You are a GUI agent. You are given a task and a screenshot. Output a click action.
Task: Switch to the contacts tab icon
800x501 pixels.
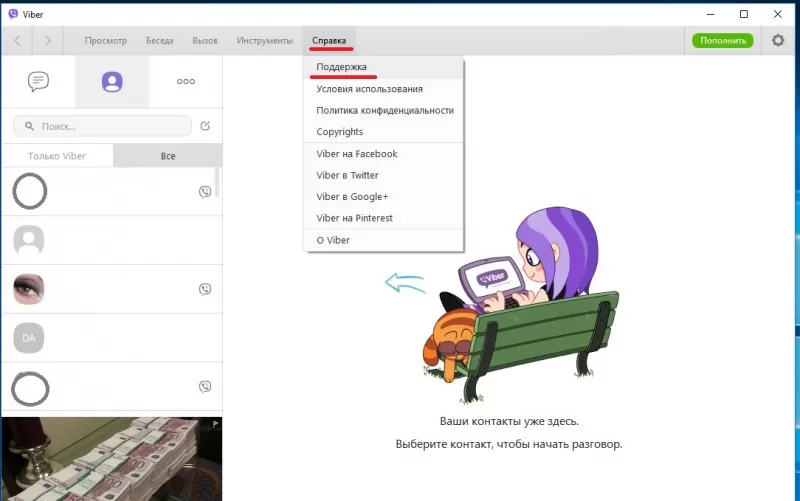(x=112, y=82)
